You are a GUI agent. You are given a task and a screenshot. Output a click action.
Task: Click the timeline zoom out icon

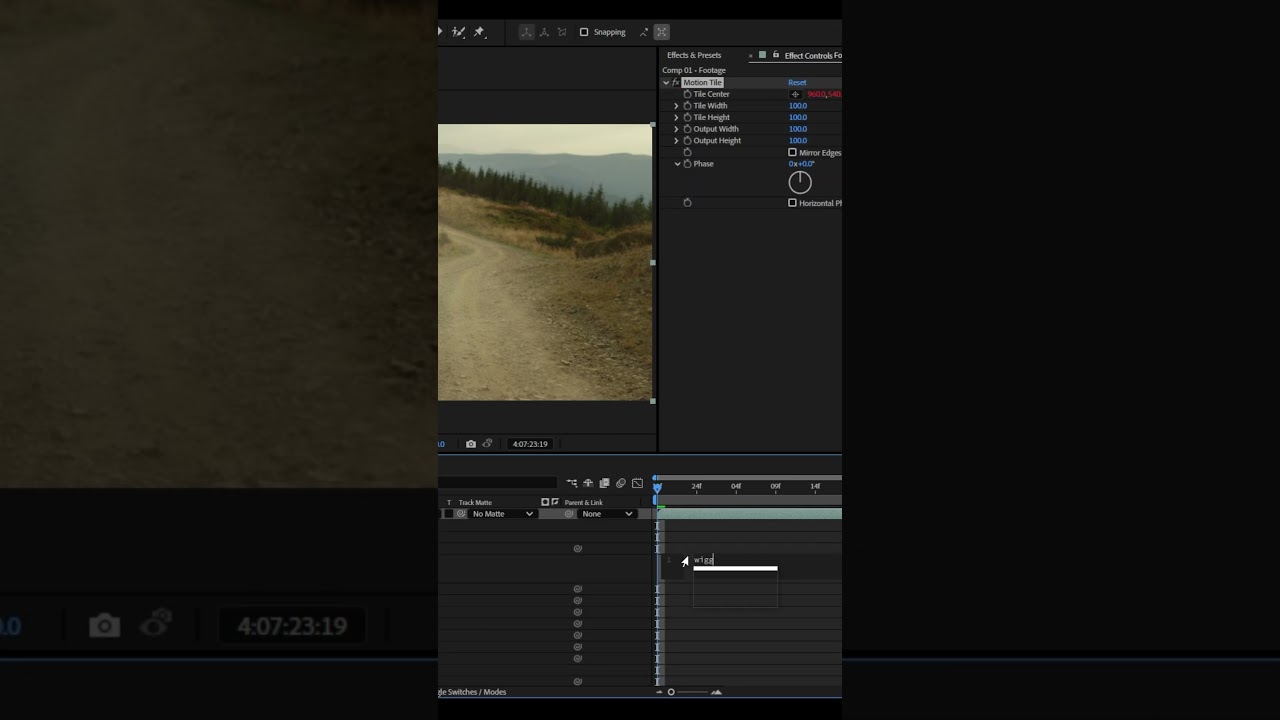660,692
